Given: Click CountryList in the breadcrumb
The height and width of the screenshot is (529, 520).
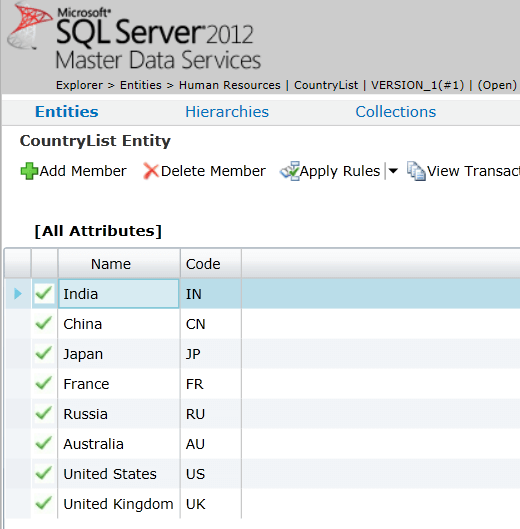Looking at the screenshot, I should point(326,85).
